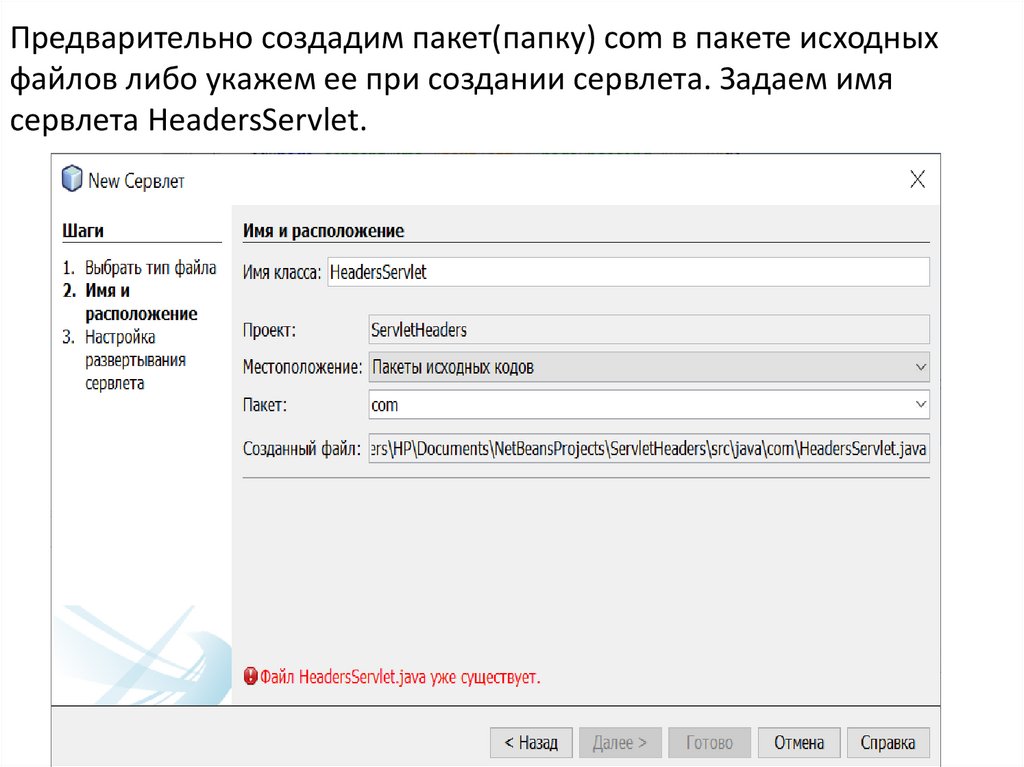Image resolution: width=1024 pixels, height=767 pixels.
Task: Click the Имя класса text field
Action: [x=627, y=272]
